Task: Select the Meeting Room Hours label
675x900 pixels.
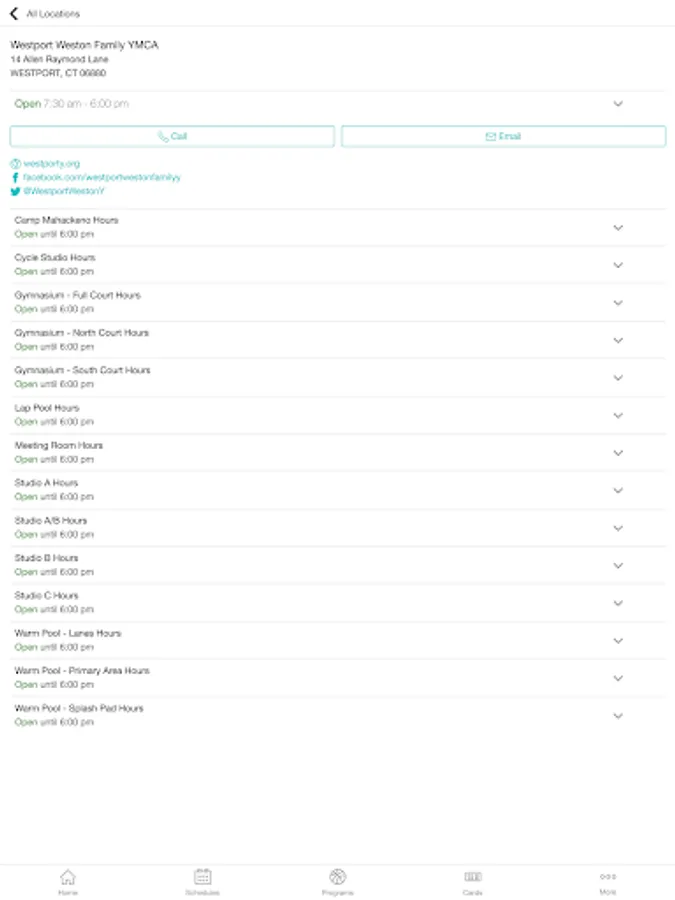Action: 59,445
